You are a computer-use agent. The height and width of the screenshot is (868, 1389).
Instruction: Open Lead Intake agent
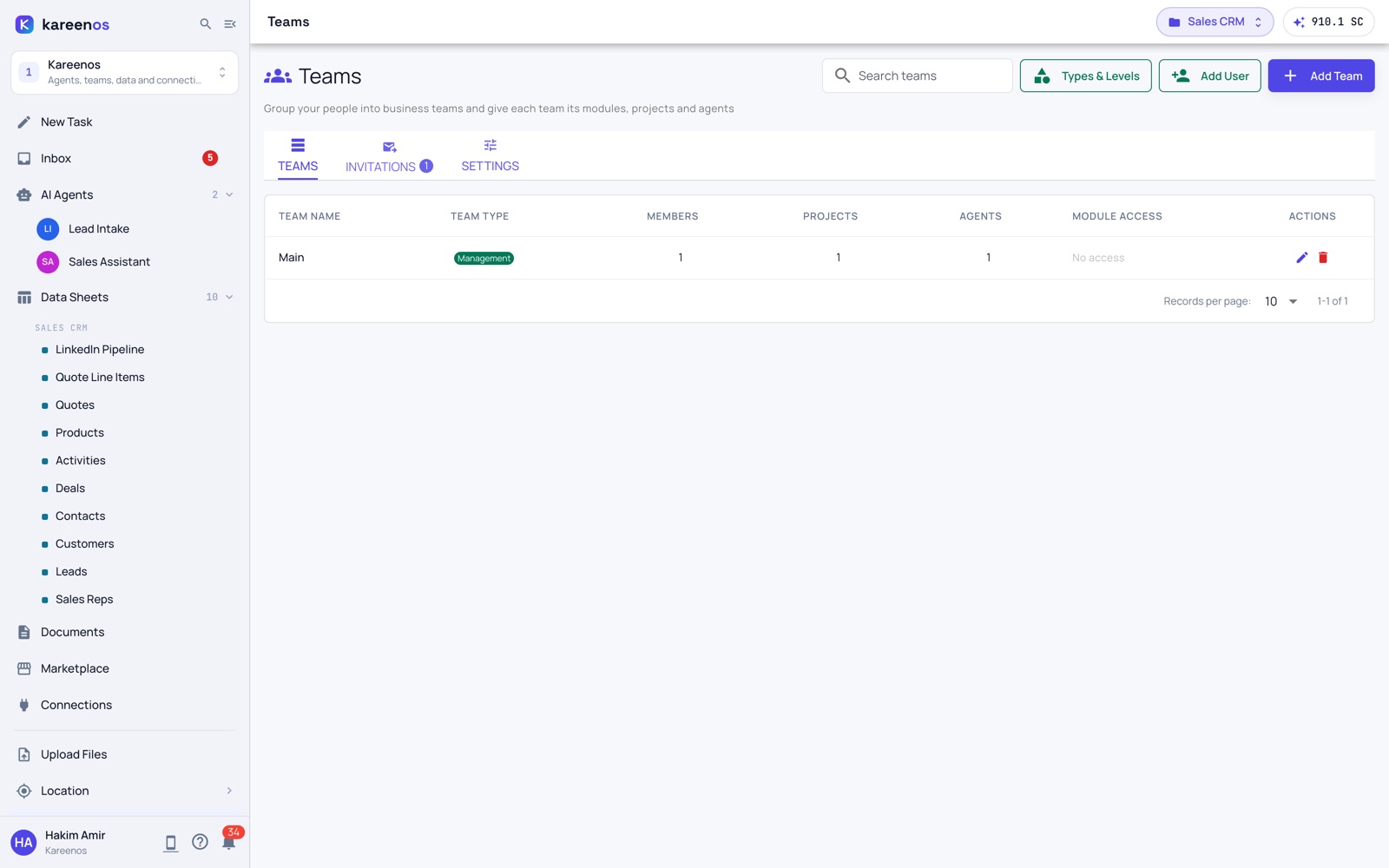135,229
